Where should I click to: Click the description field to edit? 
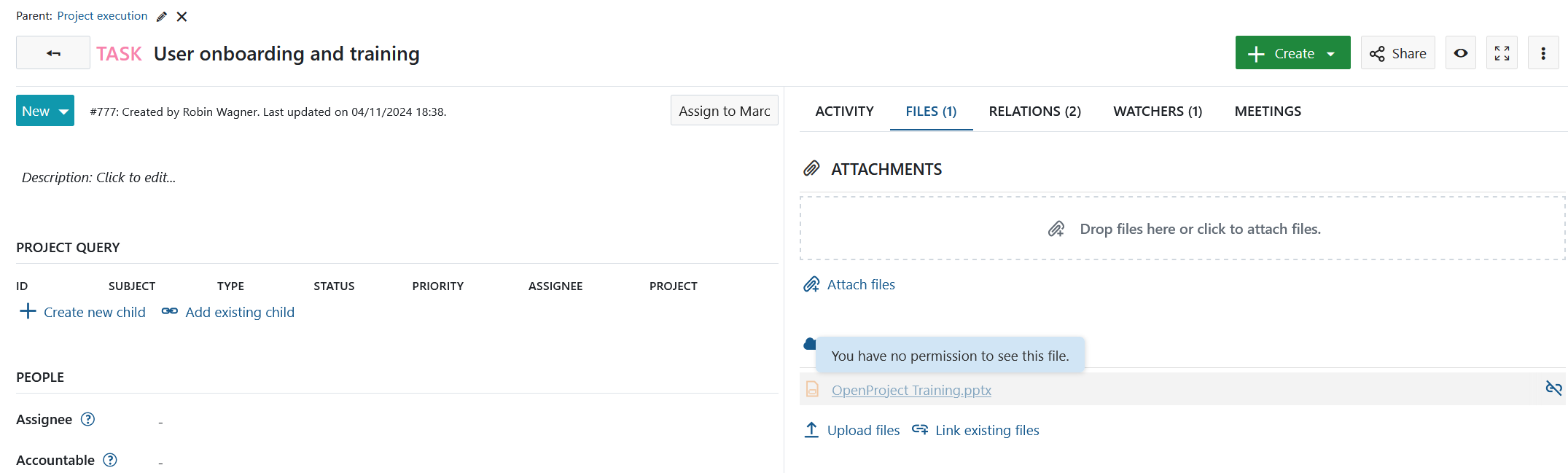99,178
